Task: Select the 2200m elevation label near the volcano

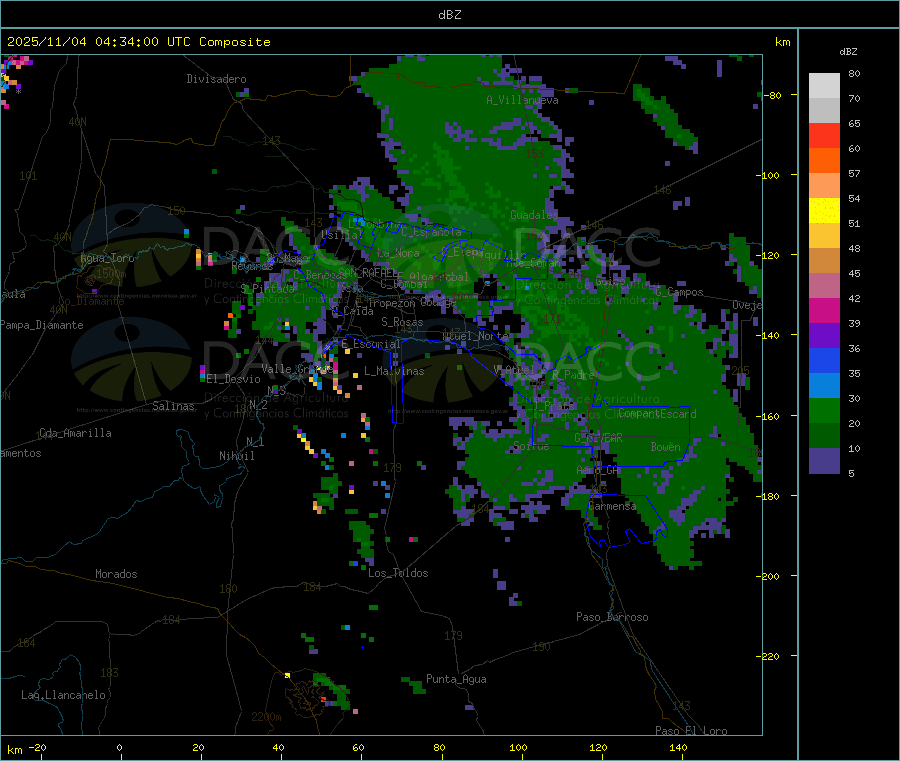Action: 266,717
